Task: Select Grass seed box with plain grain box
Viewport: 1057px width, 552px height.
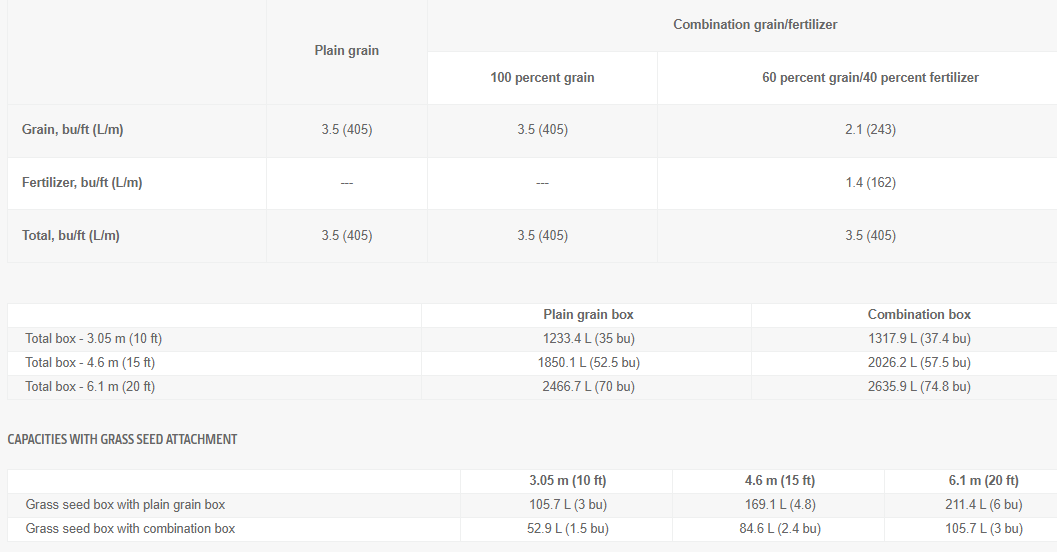Action: 125,505
